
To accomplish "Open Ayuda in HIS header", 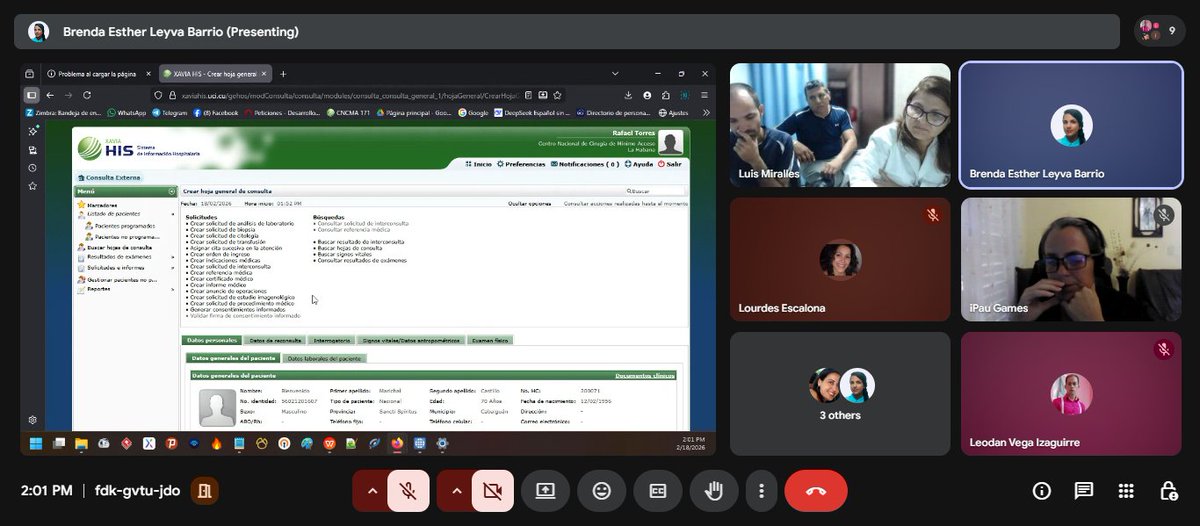I will tap(640, 163).
